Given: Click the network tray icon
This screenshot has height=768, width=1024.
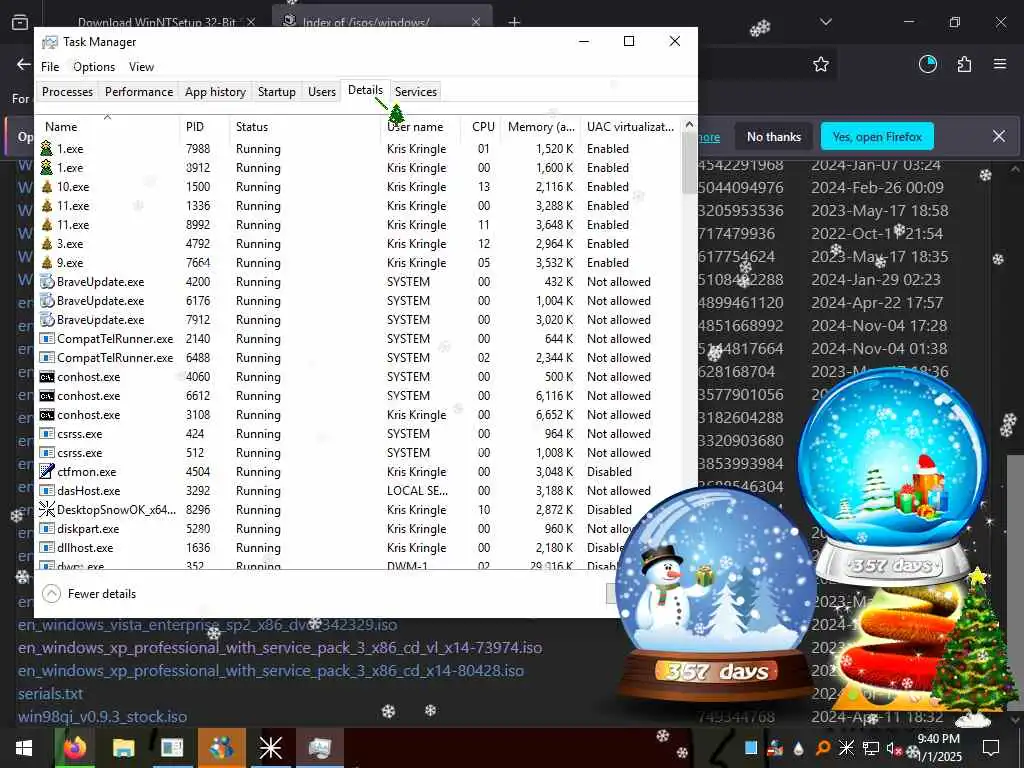Looking at the screenshot, I should [871, 748].
